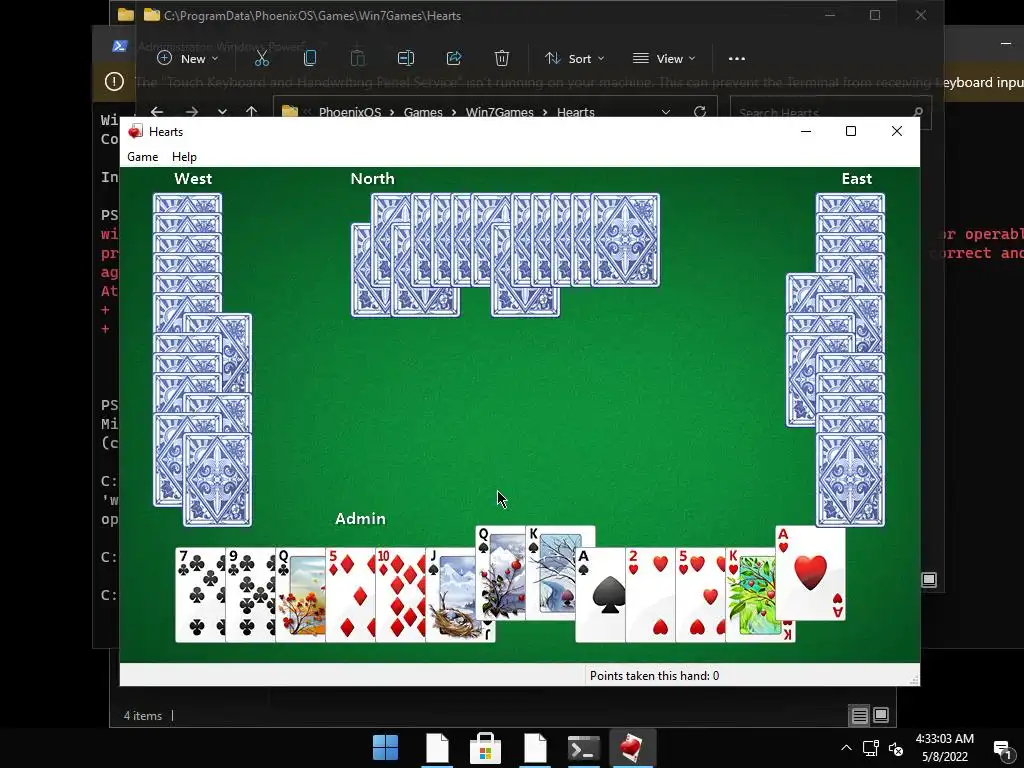Switch to large icons view in File Explorer
Screen dimensions: 1024x768
click(x=881, y=716)
